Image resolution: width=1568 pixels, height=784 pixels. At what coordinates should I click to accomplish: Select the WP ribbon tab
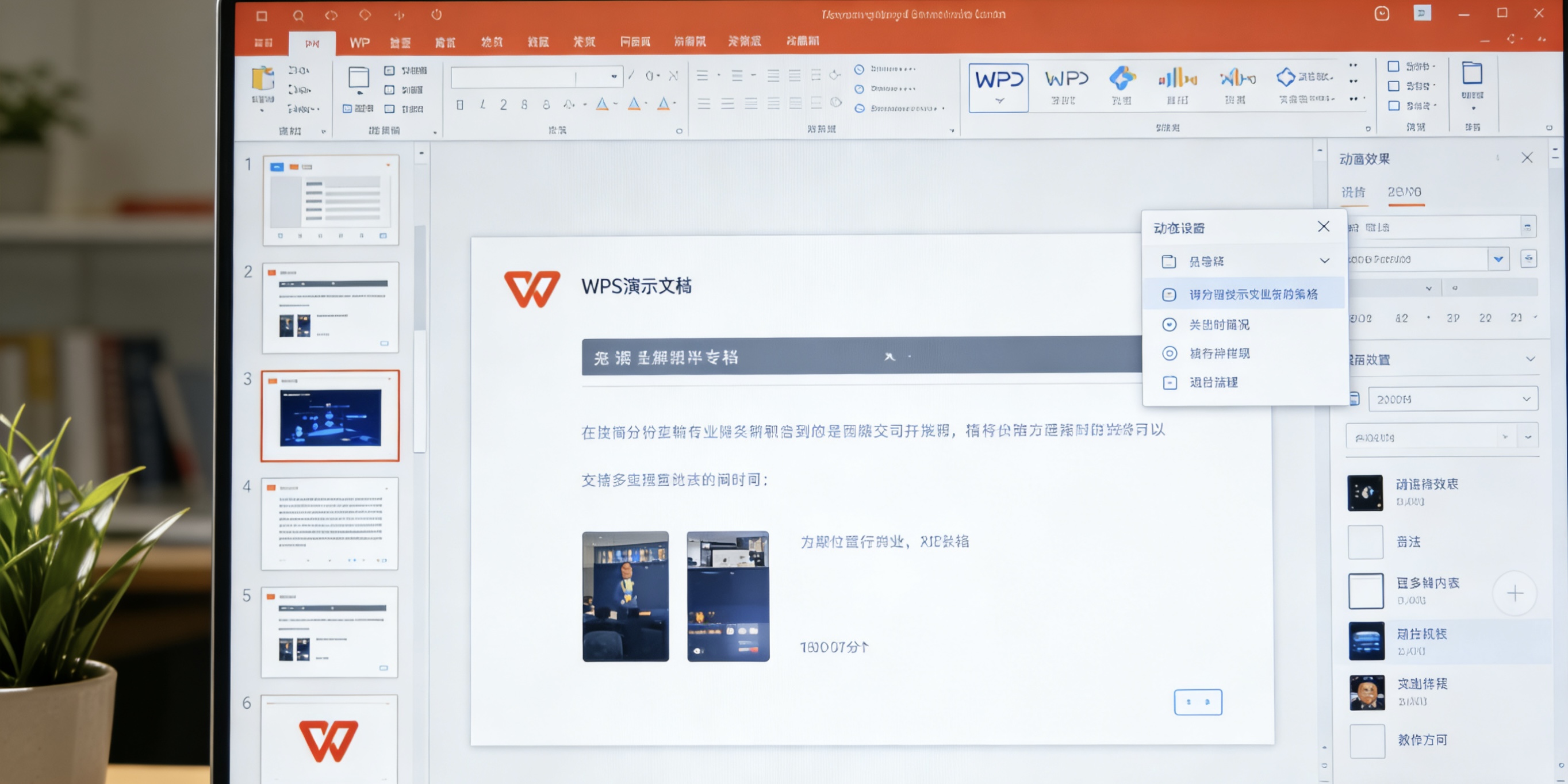359,42
